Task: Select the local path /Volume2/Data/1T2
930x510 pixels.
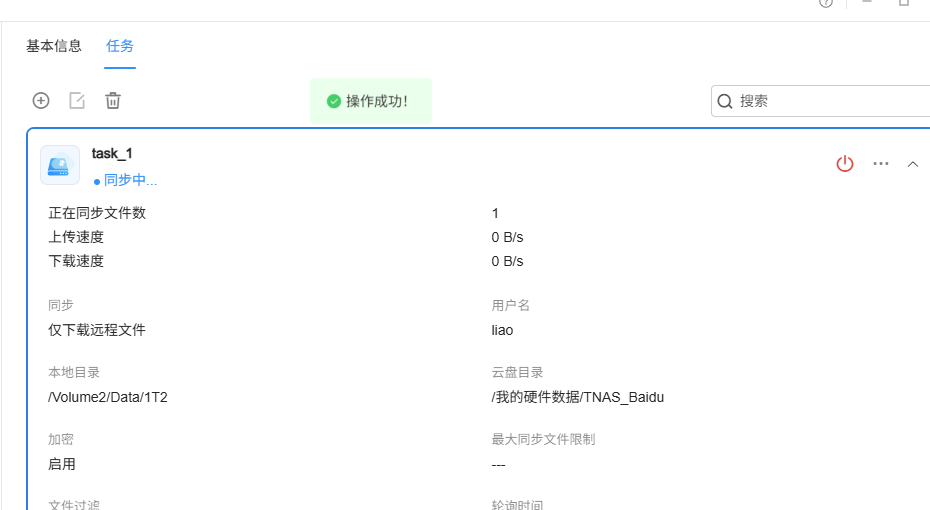Action: point(108,397)
